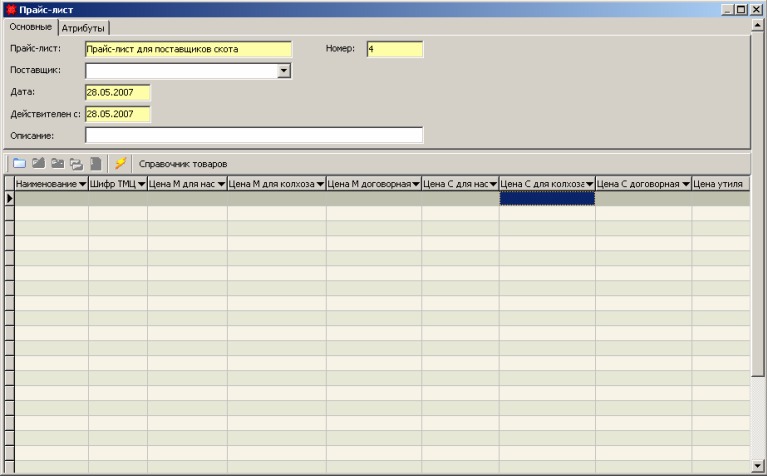Expand the Цена С договорная column dropdown arrow

[685, 184]
